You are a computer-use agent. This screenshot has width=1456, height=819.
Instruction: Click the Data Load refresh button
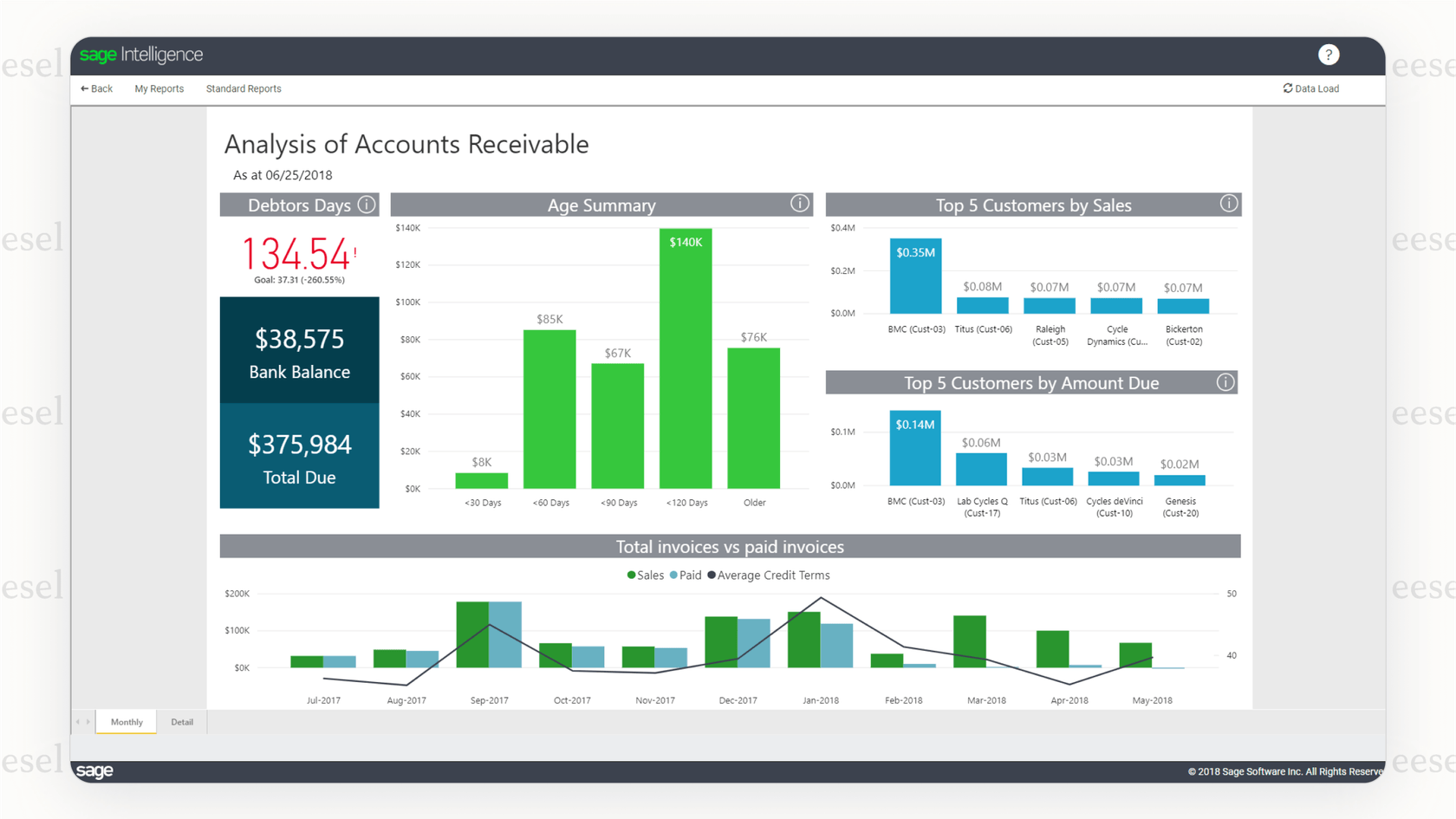pyautogui.click(x=1310, y=88)
